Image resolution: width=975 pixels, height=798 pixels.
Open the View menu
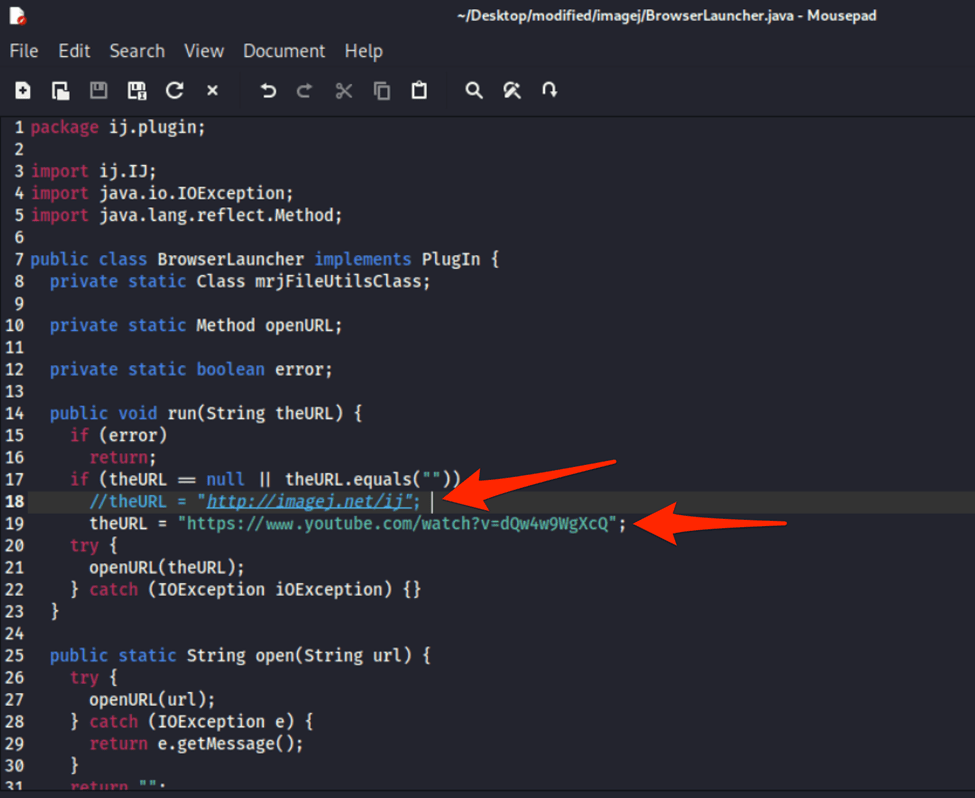(204, 51)
